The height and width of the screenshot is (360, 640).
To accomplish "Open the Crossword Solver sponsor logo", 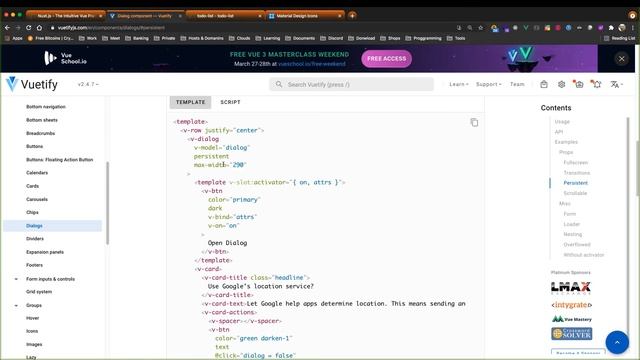I will coord(571,333).
